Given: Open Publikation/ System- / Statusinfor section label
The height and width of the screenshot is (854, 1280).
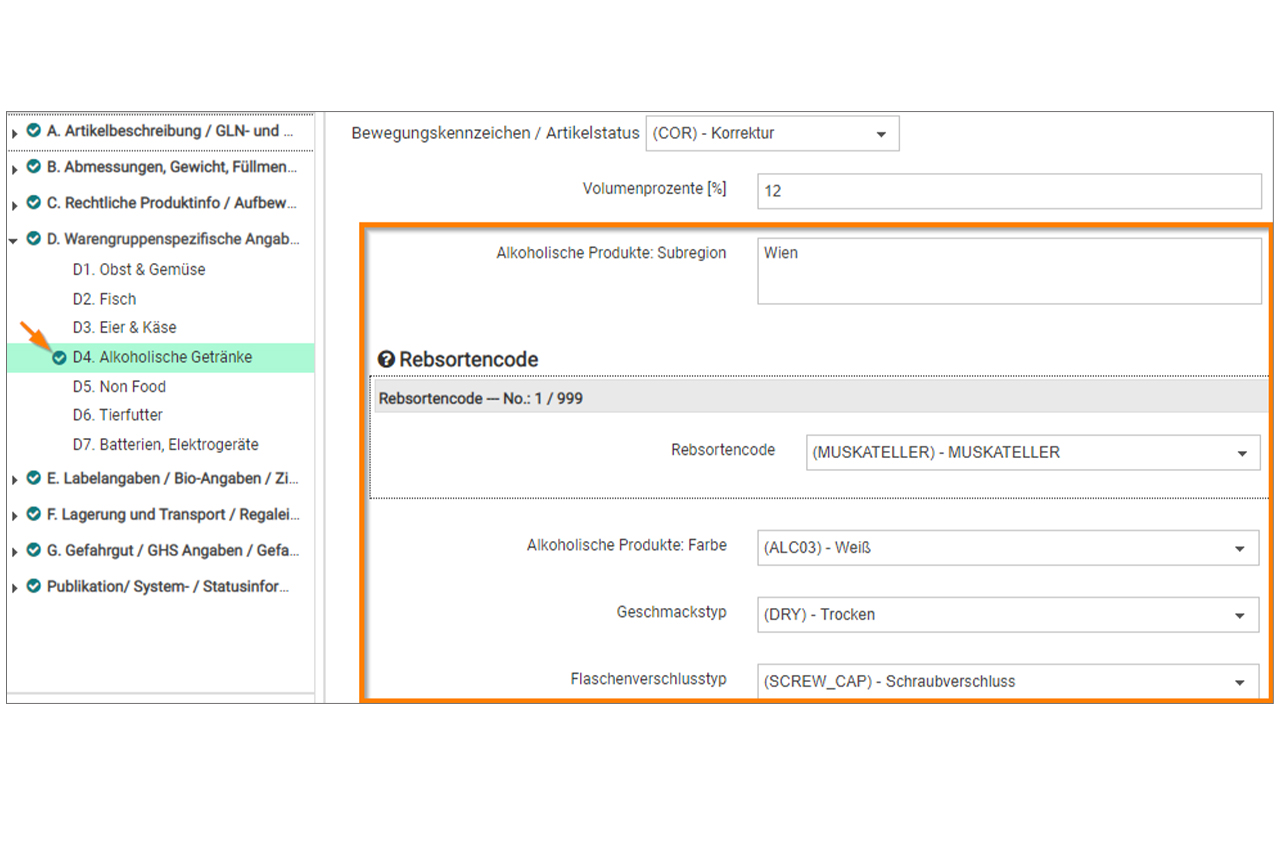Looking at the screenshot, I should tap(168, 587).
